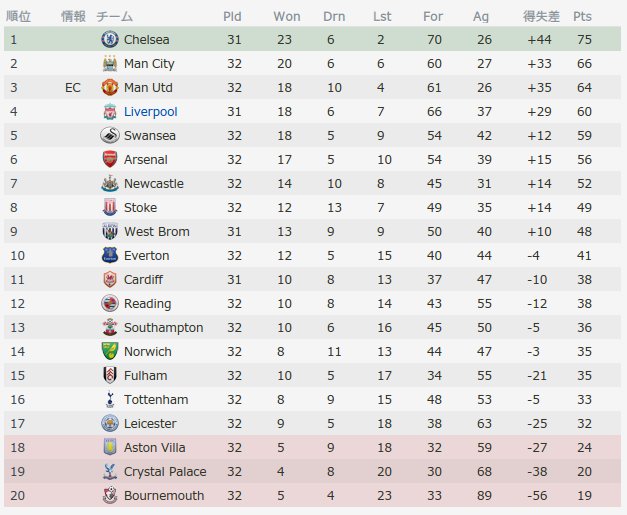627x515 pixels.
Task: Click the Newcastle club badge
Action: 110,183
